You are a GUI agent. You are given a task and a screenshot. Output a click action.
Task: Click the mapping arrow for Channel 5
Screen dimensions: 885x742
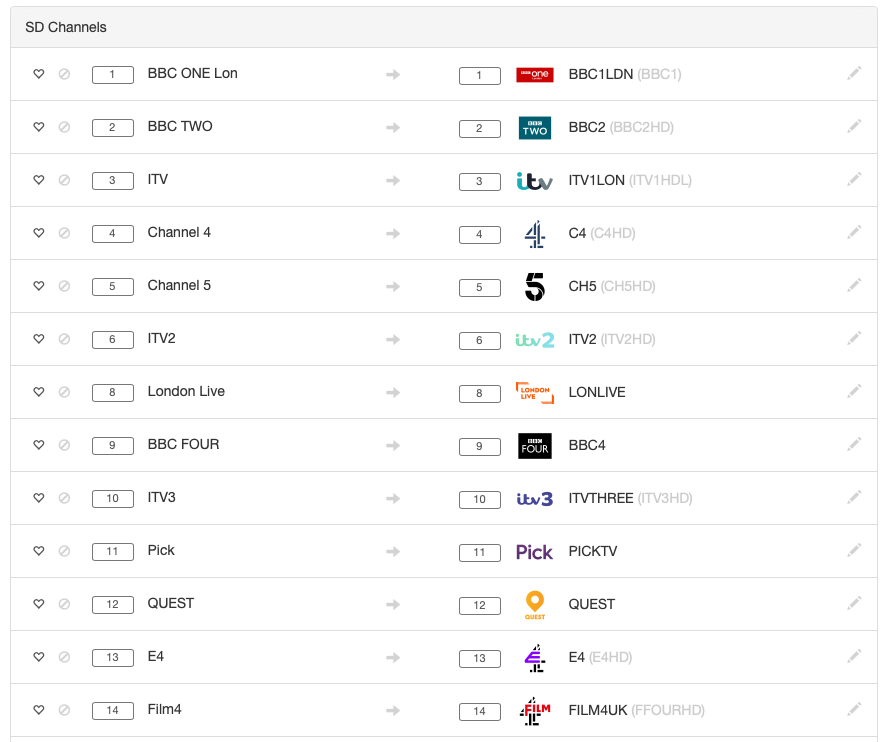(x=393, y=286)
